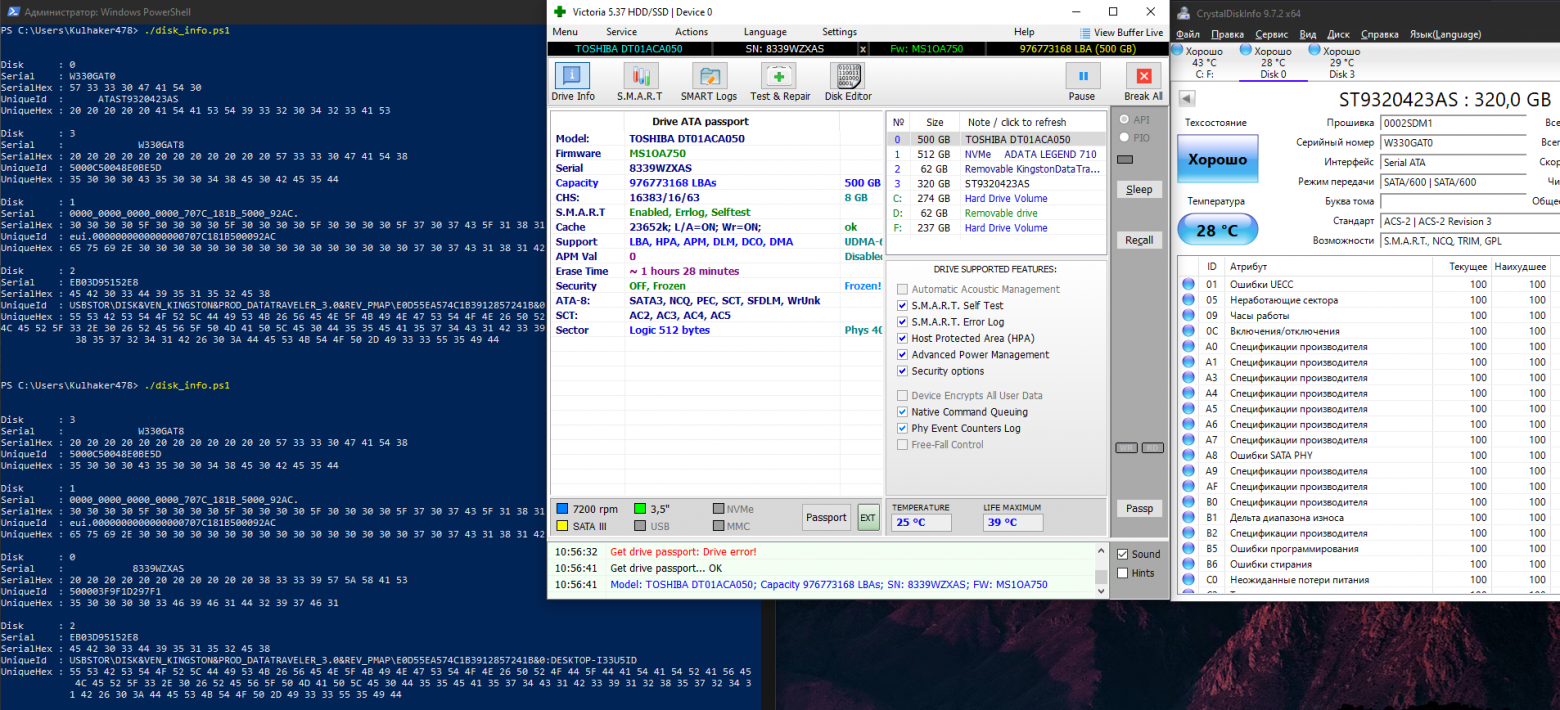
Task: Open Victoria's Language menu
Action: click(765, 32)
